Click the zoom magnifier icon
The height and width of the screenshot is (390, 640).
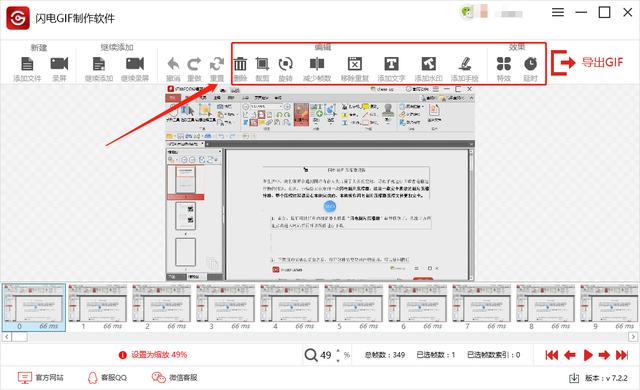coord(311,355)
